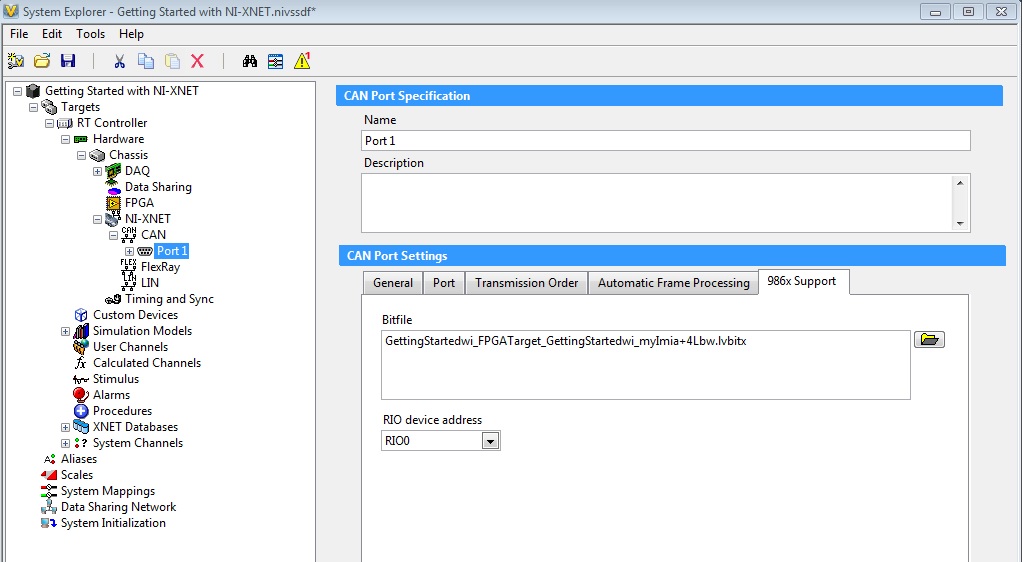Select System Channels tree item
This screenshot has height=562, width=1023.
click(x=138, y=443)
